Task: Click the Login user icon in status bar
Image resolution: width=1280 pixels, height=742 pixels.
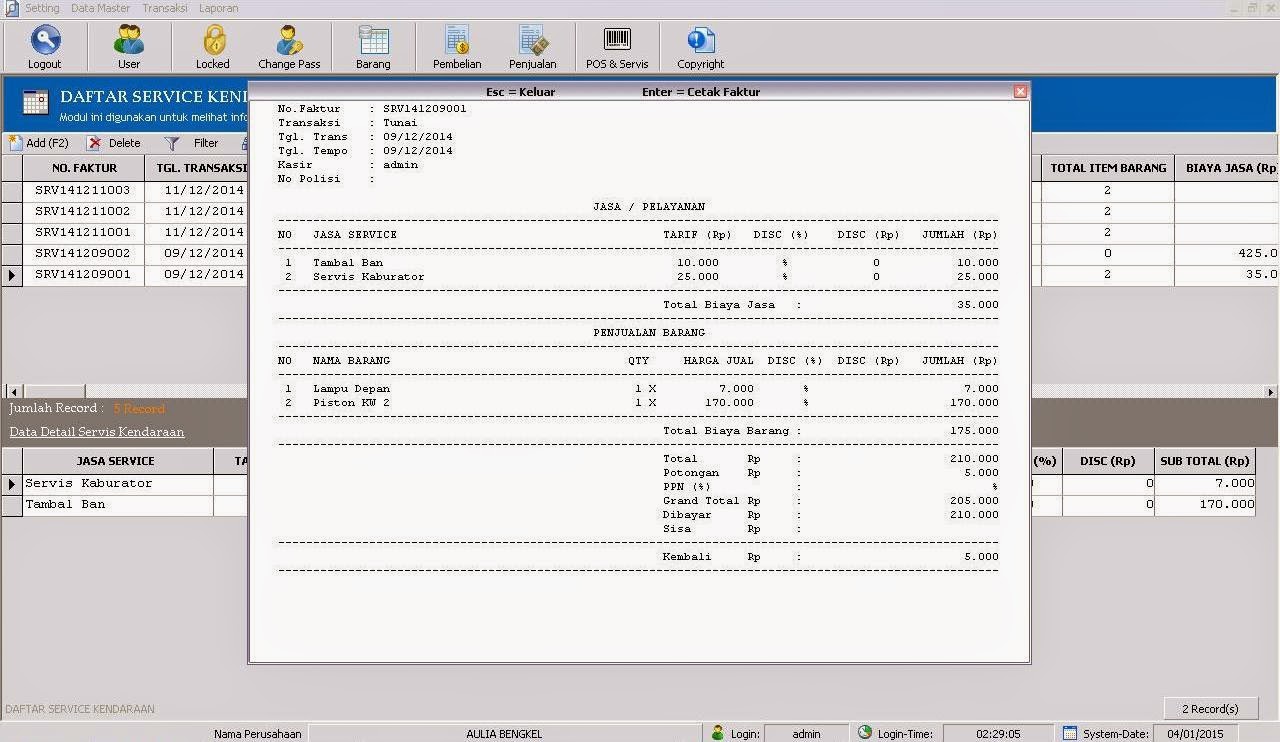Action: pos(717,733)
